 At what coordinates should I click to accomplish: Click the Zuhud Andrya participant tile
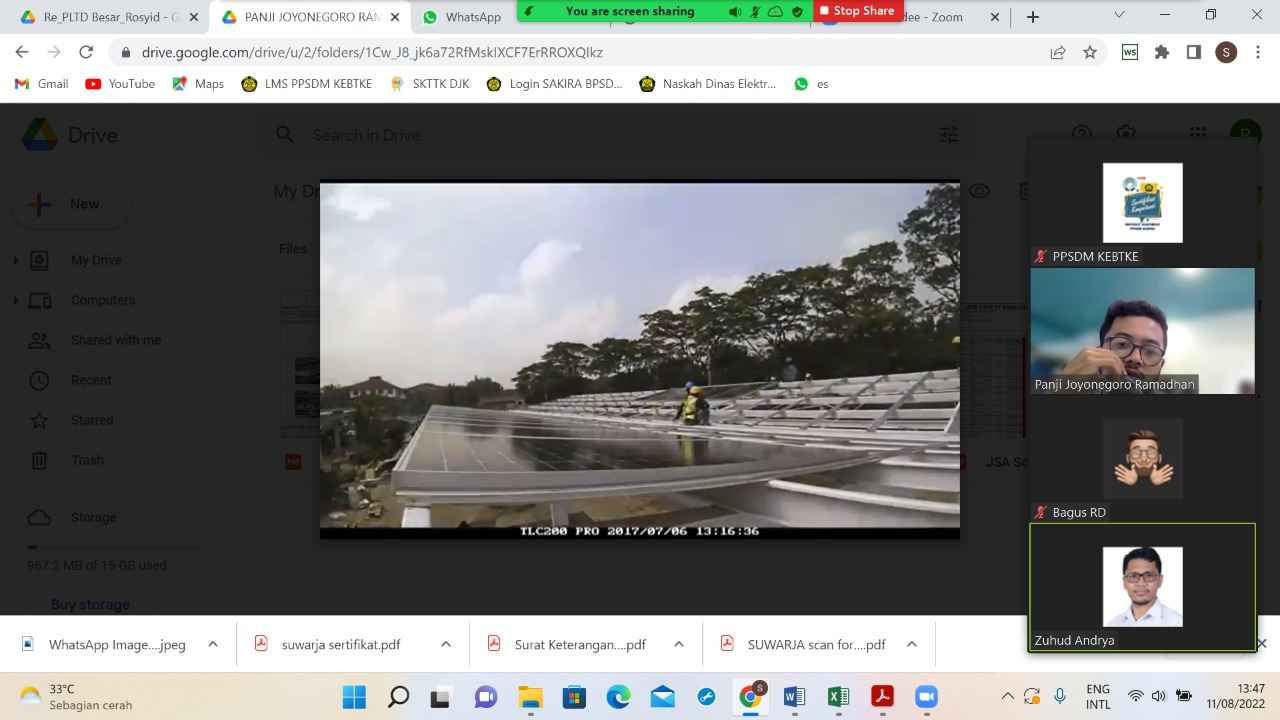(x=1142, y=588)
